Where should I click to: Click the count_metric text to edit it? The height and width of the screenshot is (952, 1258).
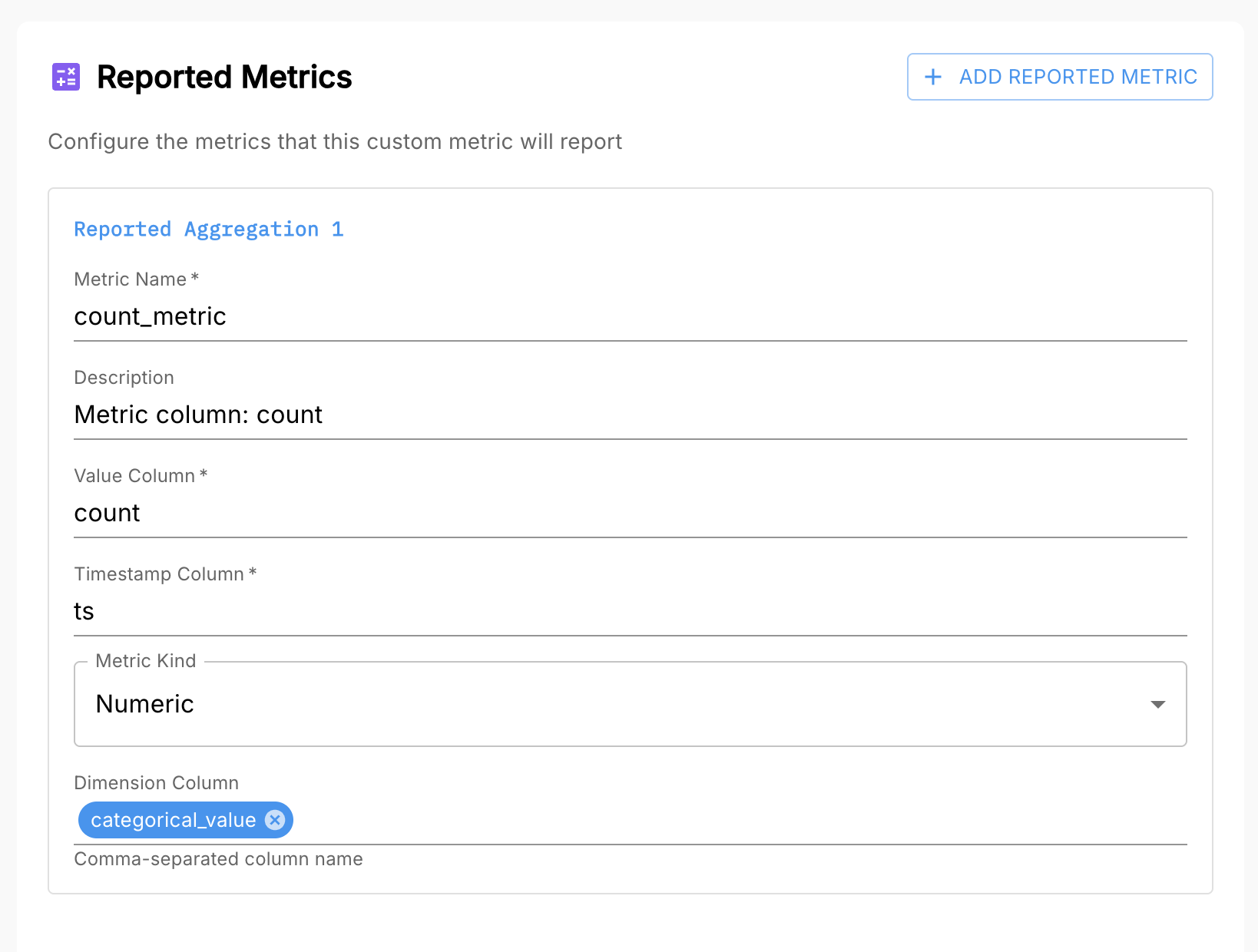click(150, 316)
